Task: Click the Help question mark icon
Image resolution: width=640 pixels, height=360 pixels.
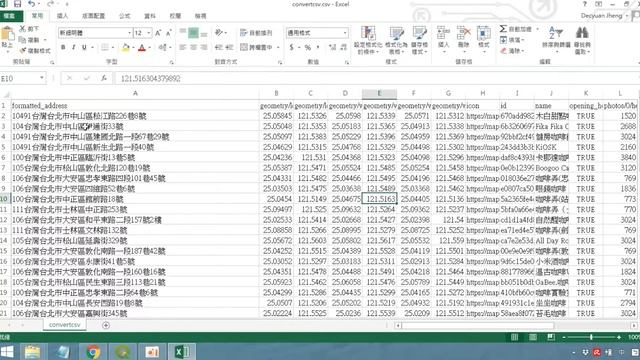Action: click(584, 4)
